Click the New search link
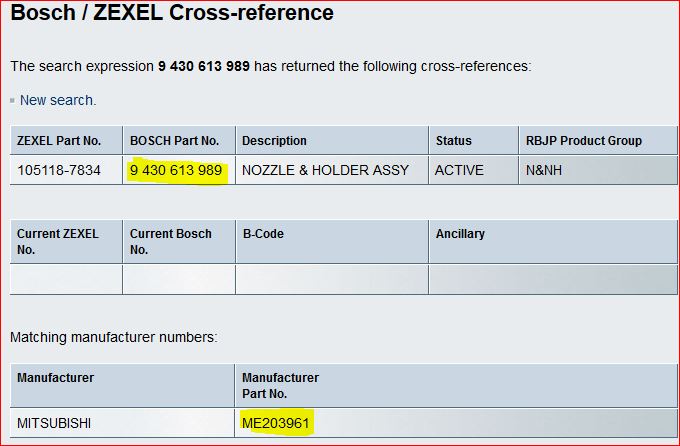 58,100
